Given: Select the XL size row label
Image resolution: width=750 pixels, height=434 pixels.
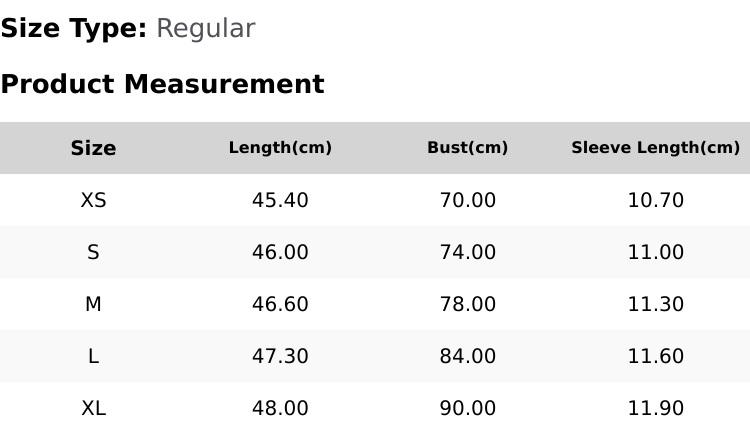Looking at the screenshot, I should (x=93, y=409).
